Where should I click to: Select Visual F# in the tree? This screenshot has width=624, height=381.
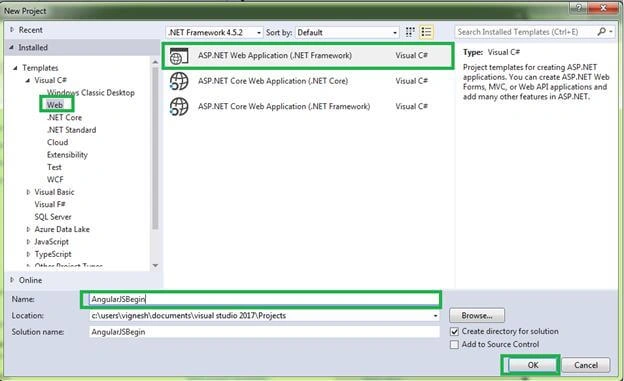[50, 204]
